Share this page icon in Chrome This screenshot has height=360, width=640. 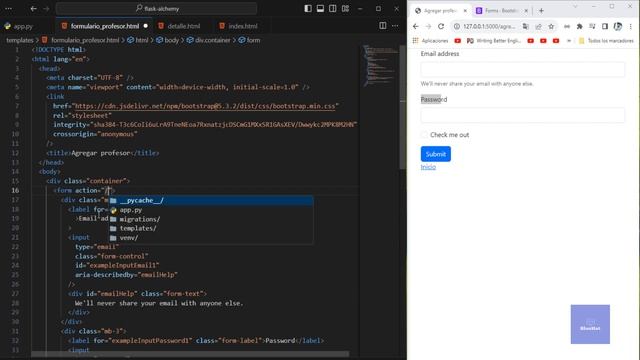pos(538,26)
